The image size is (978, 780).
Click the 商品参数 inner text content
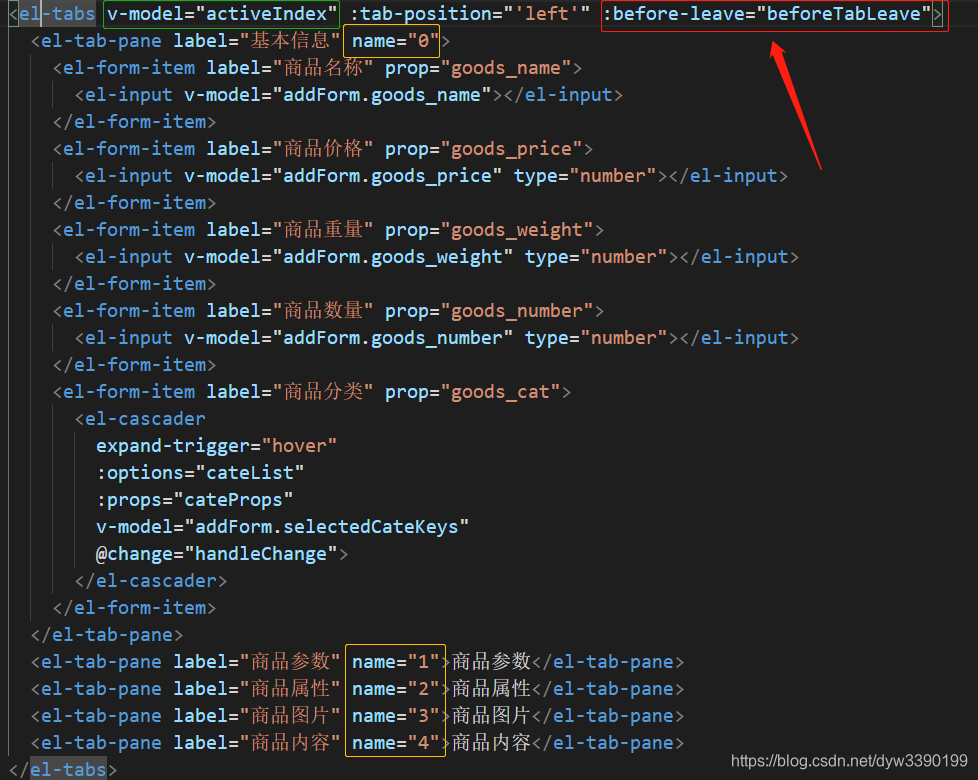pyautogui.click(x=491, y=662)
